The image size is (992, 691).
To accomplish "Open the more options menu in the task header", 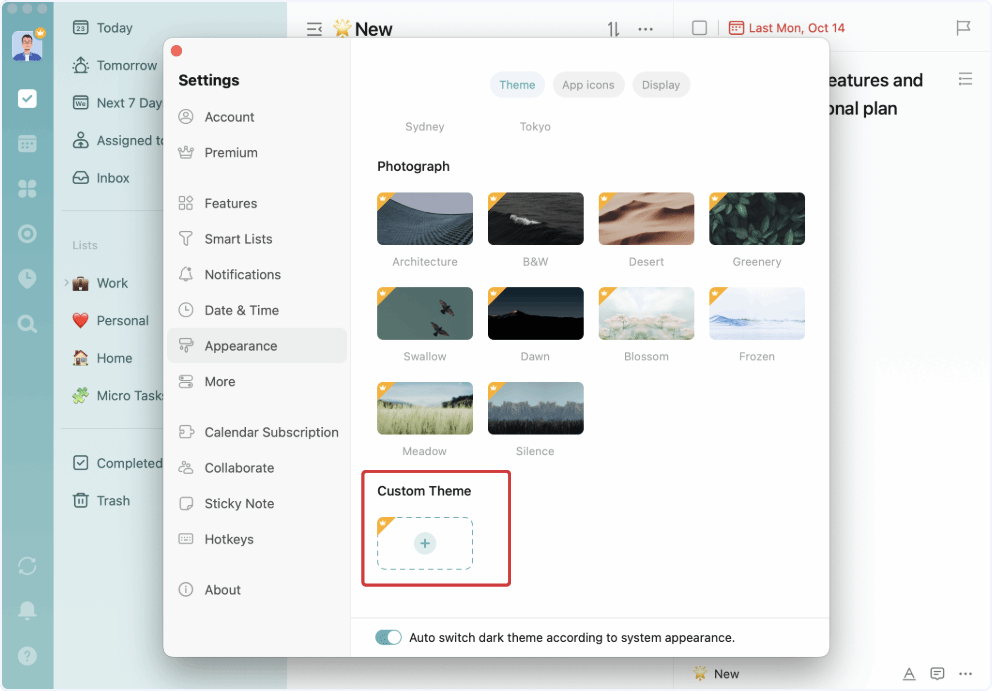I will pos(645,29).
